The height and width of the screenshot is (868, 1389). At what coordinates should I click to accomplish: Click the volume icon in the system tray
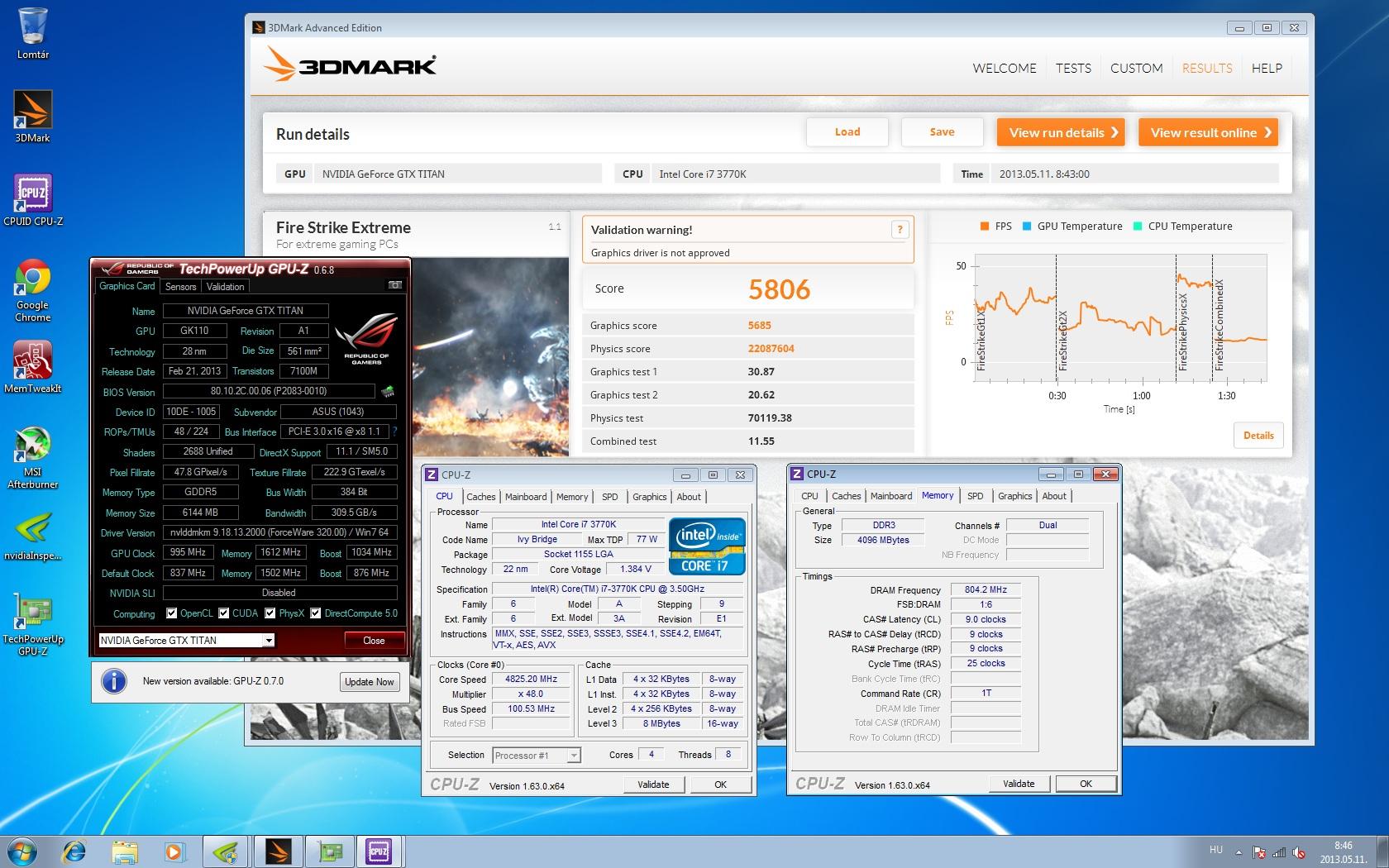(1299, 852)
